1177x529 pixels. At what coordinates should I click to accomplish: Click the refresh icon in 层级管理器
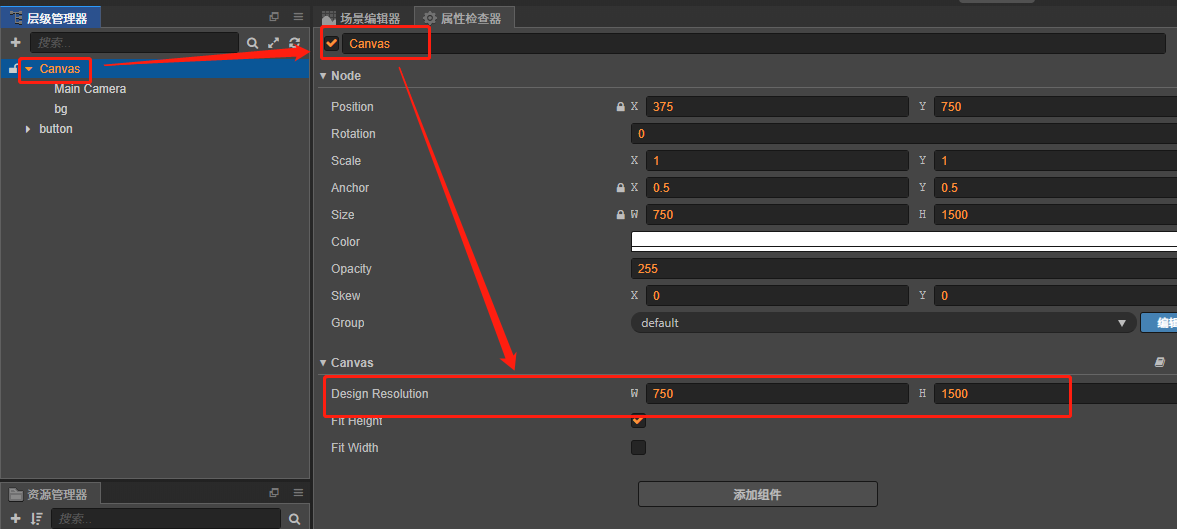(x=295, y=43)
